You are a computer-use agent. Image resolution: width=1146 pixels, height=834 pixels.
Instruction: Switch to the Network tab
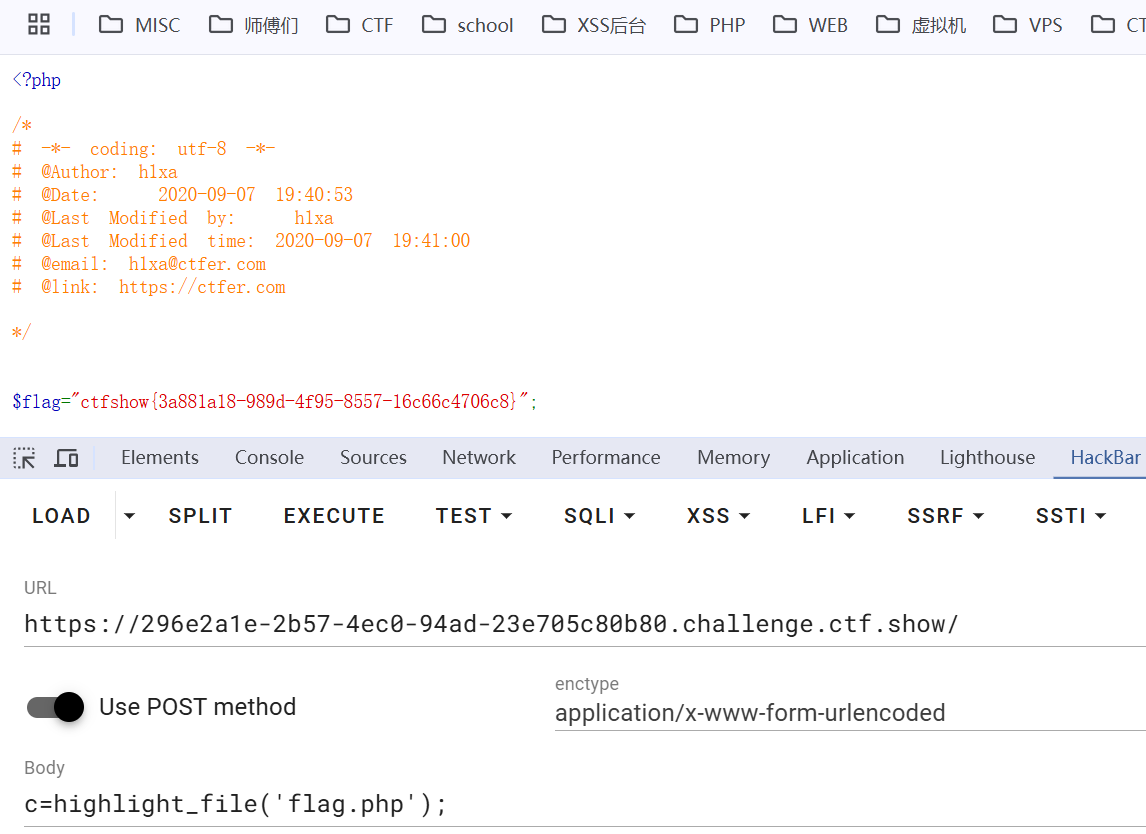(x=479, y=458)
